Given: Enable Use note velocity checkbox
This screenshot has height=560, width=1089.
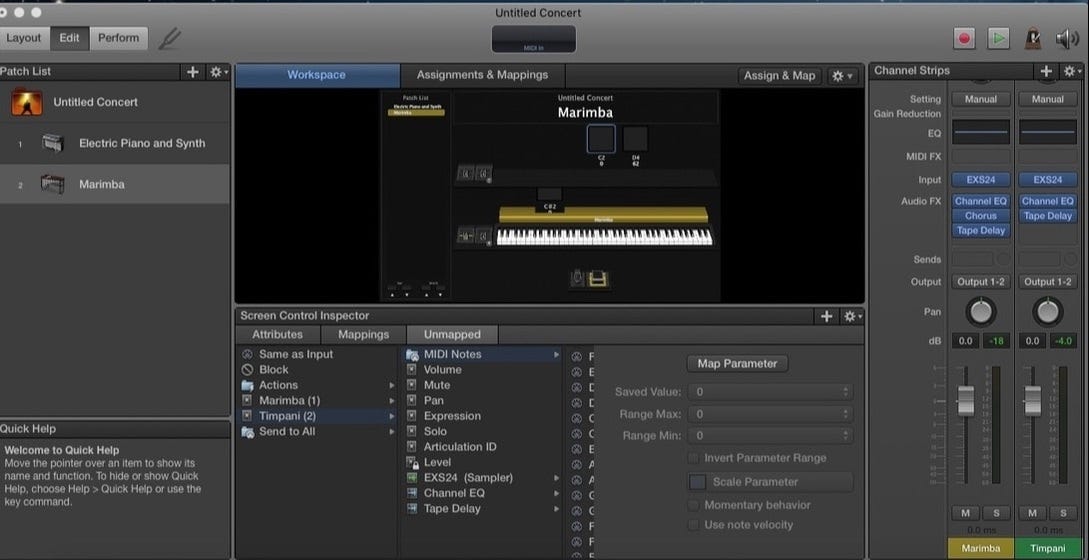Looking at the screenshot, I should (x=694, y=525).
